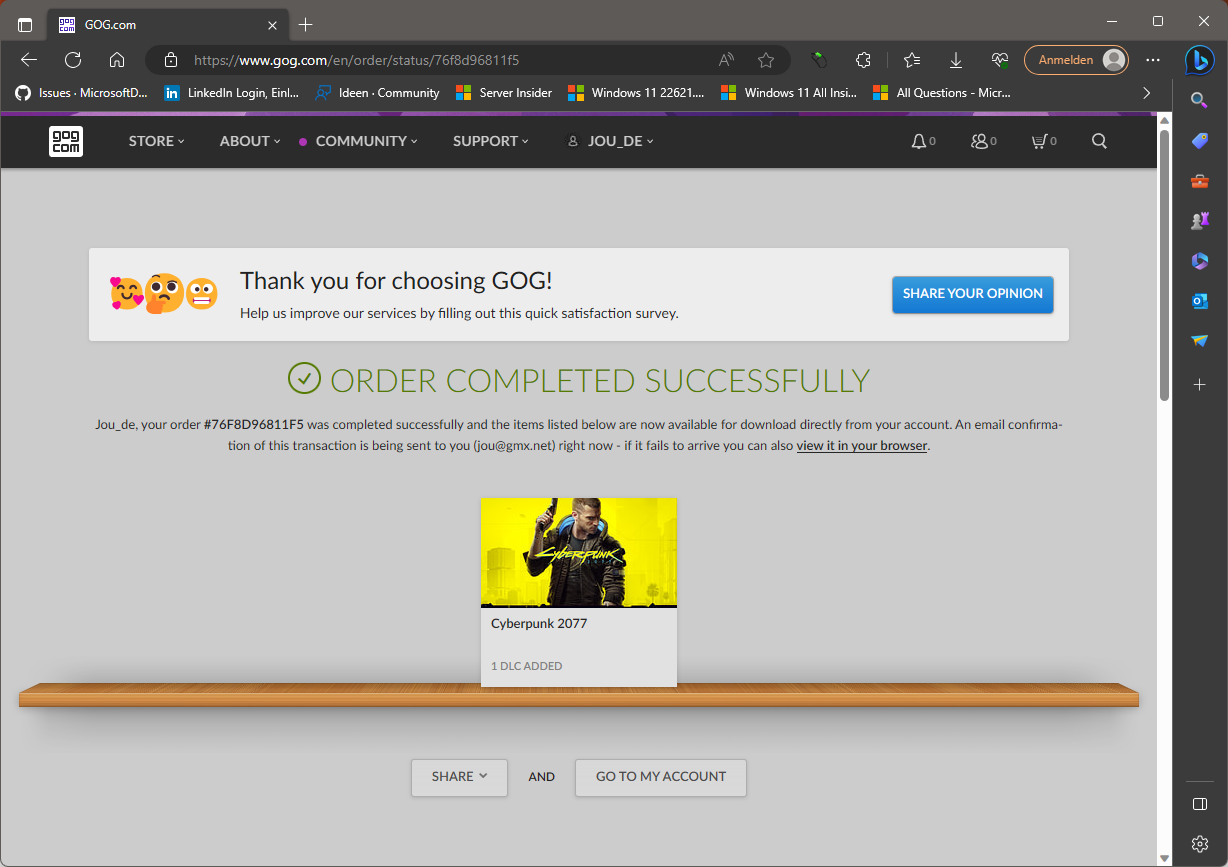View site information lock icon

click(x=171, y=60)
